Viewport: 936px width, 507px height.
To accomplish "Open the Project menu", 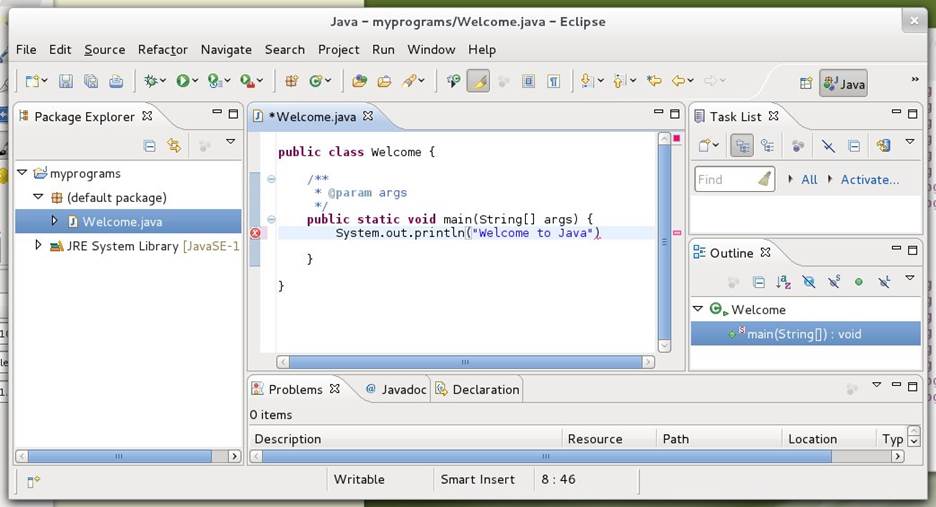I will 338,50.
